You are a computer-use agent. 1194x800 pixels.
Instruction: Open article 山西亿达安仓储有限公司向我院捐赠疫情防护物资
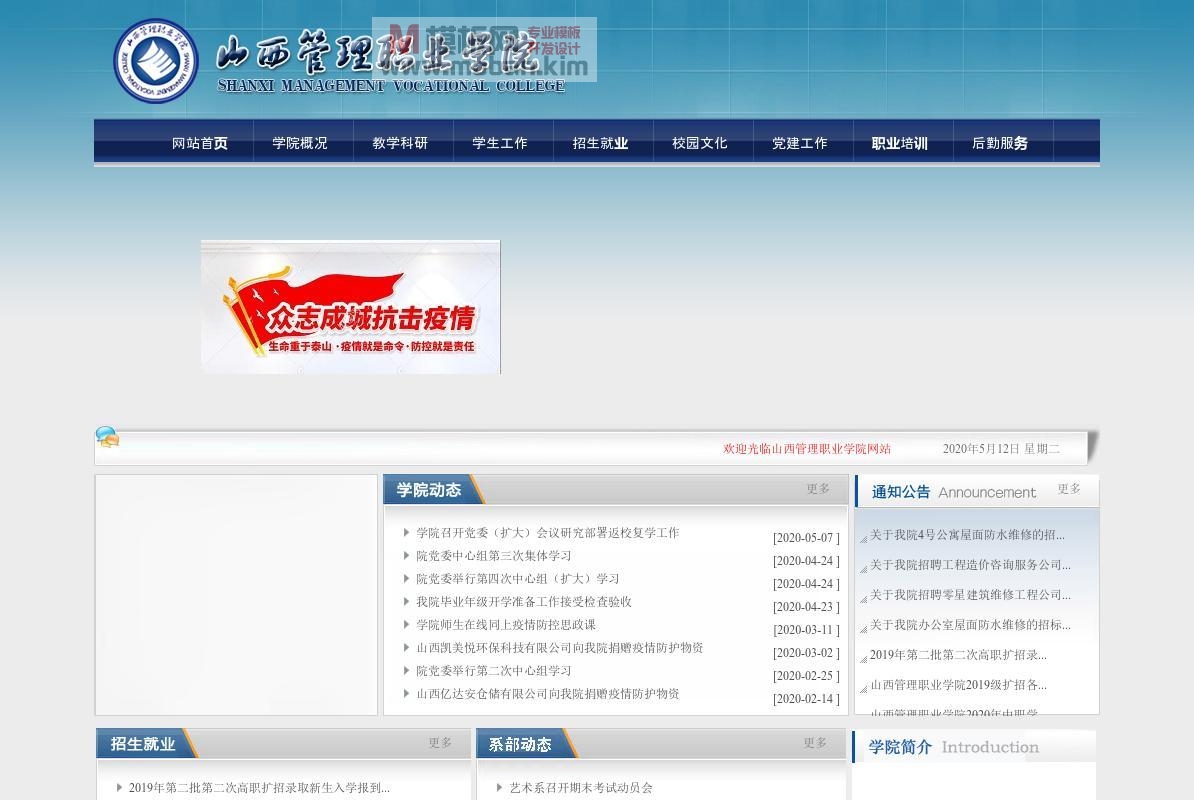pyautogui.click(x=548, y=693)
